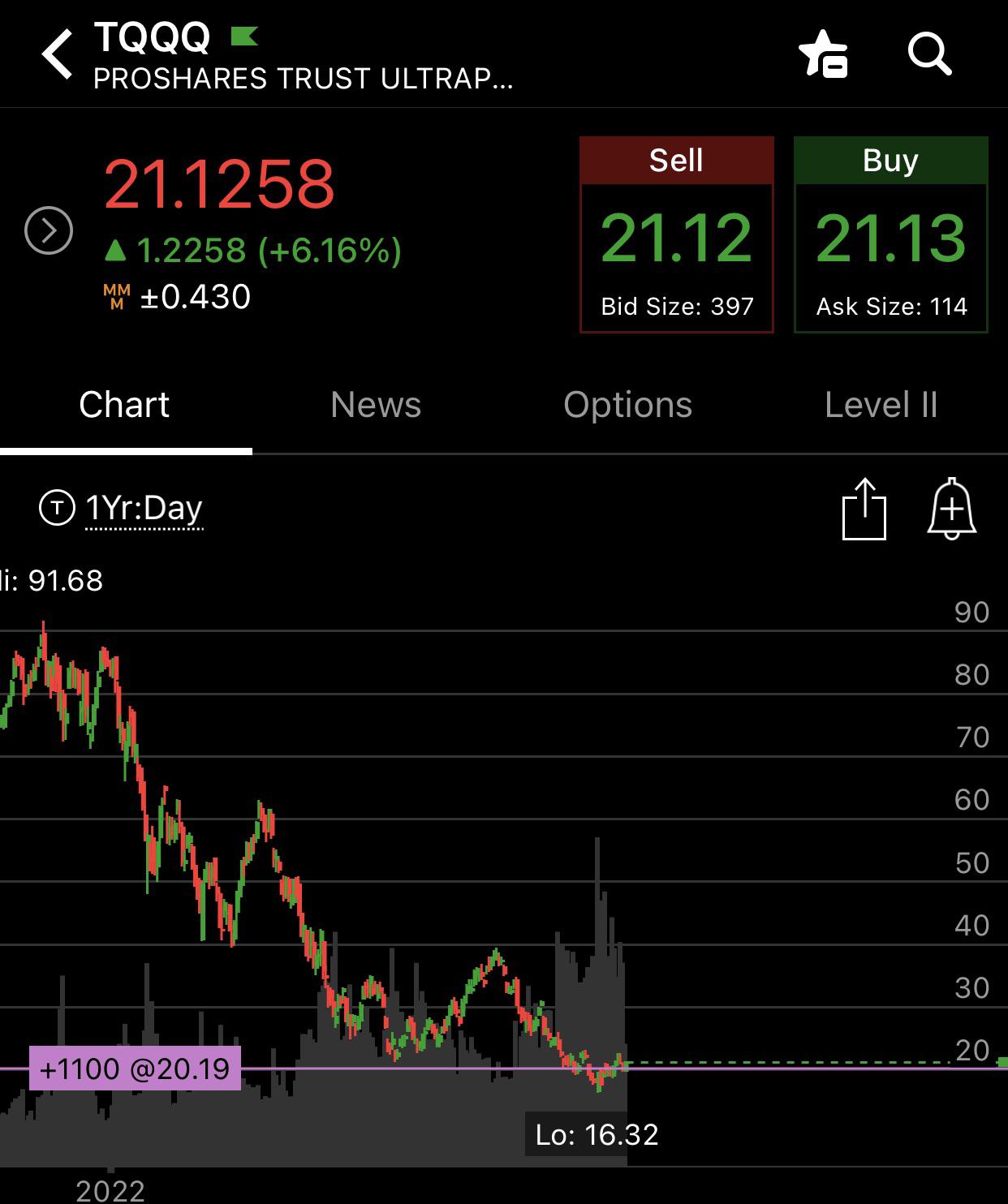Add a price alert with bell icon

(951, 510)
